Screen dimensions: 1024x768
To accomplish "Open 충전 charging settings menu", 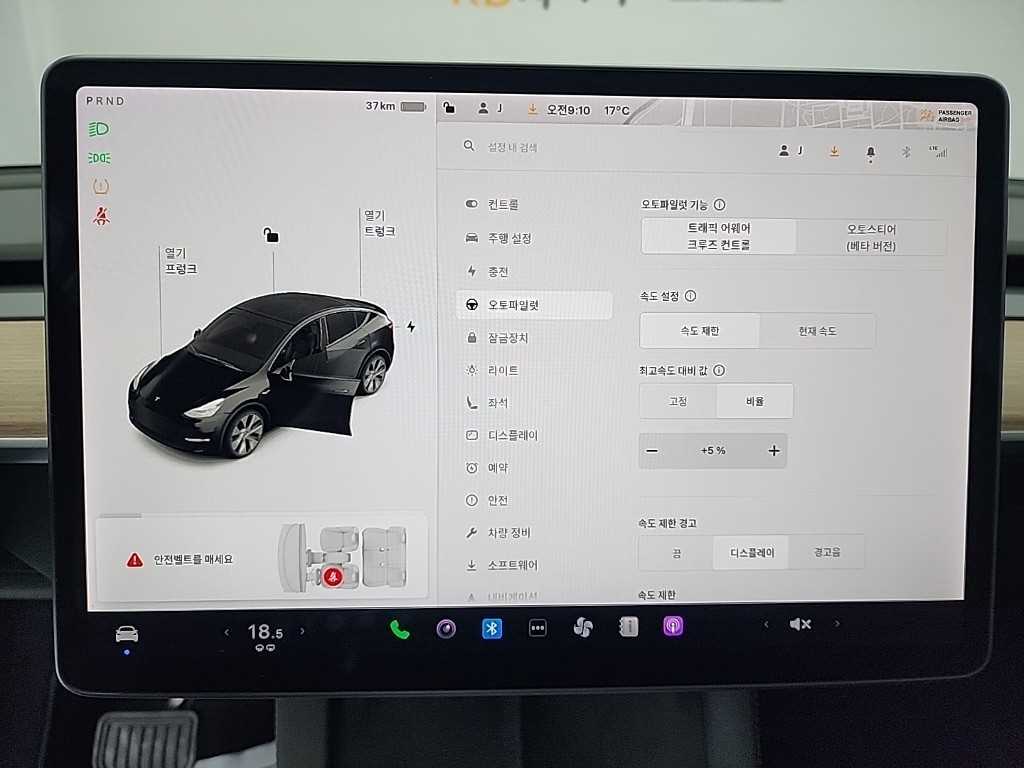I will pyautogui.click(x=498, y=271).
